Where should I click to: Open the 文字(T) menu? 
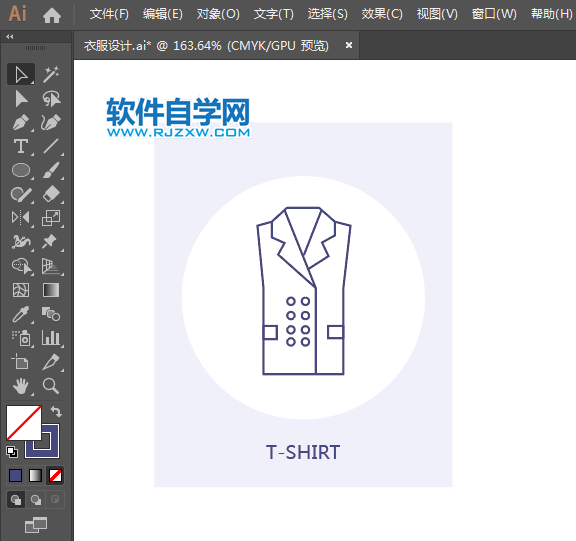pos(274,14)
